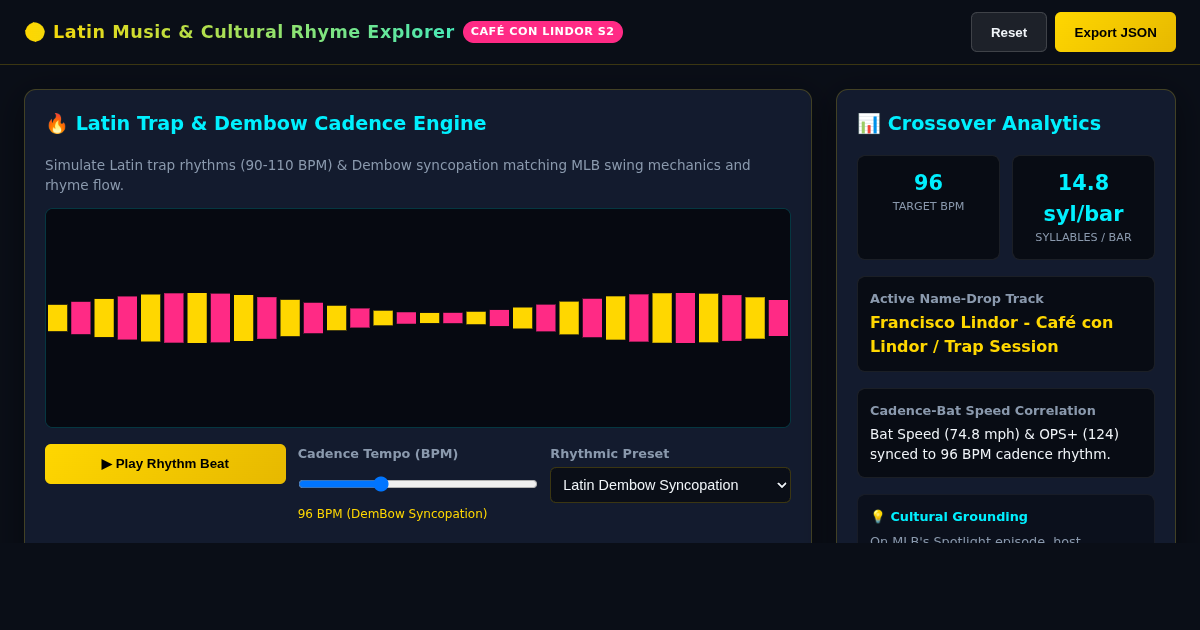Export data with Export JSON button
1200x630 pixels.
tap(1115, 32)
